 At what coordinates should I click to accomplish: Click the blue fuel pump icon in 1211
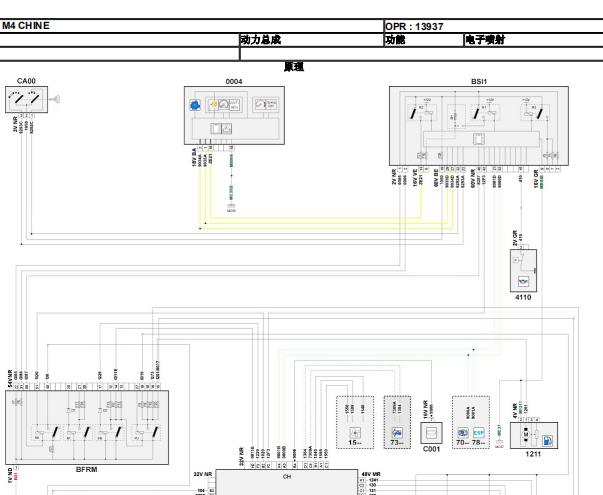point(547,440)
